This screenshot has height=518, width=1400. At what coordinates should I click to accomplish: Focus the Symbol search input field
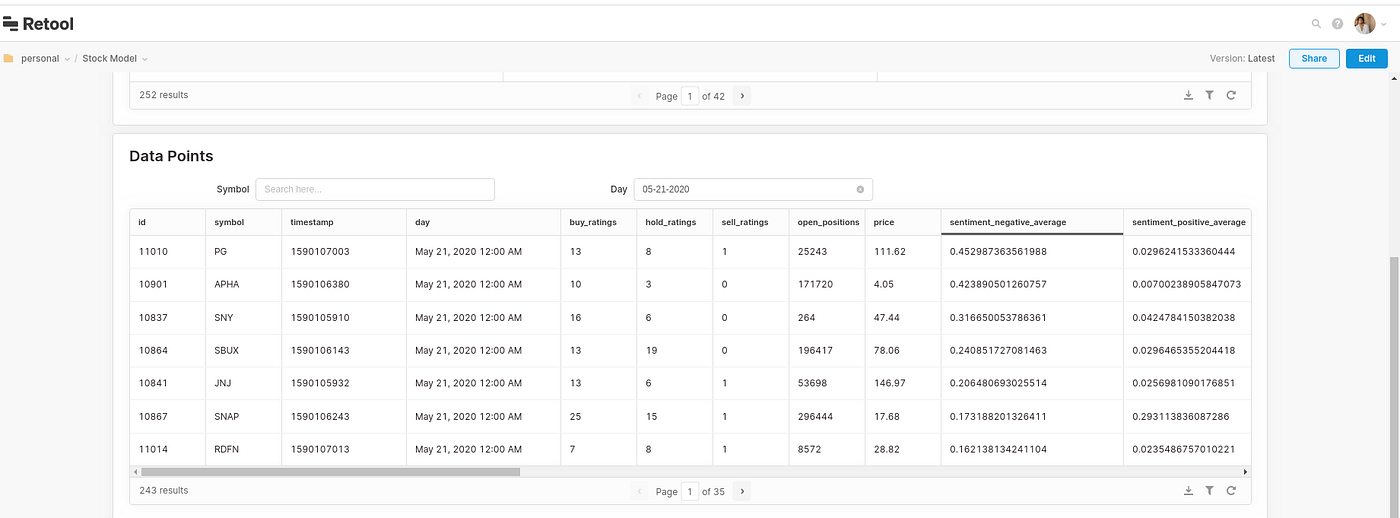[x=375, y=189]
